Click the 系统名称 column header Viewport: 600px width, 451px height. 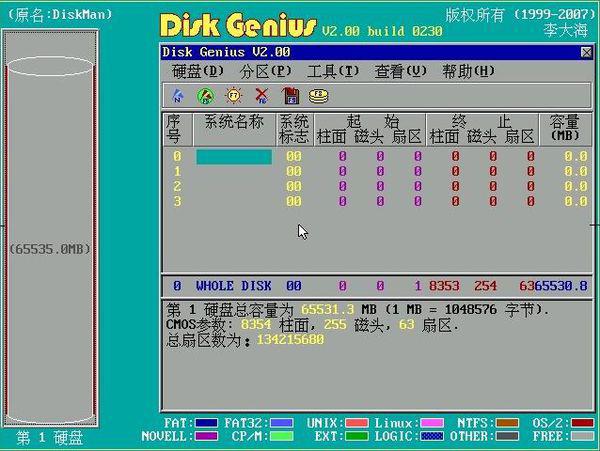[234, 130]
